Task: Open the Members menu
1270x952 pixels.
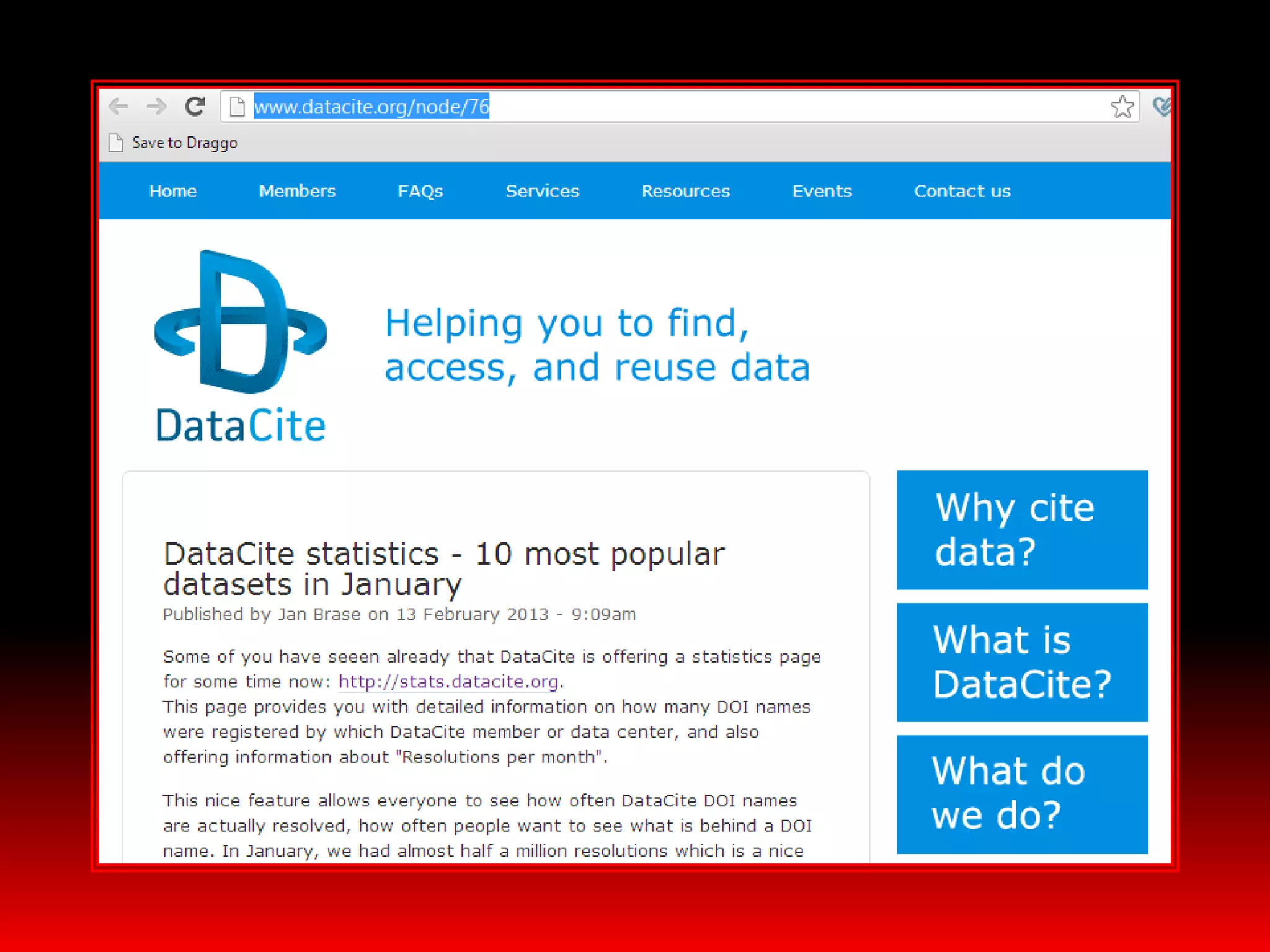Action: 298,191
